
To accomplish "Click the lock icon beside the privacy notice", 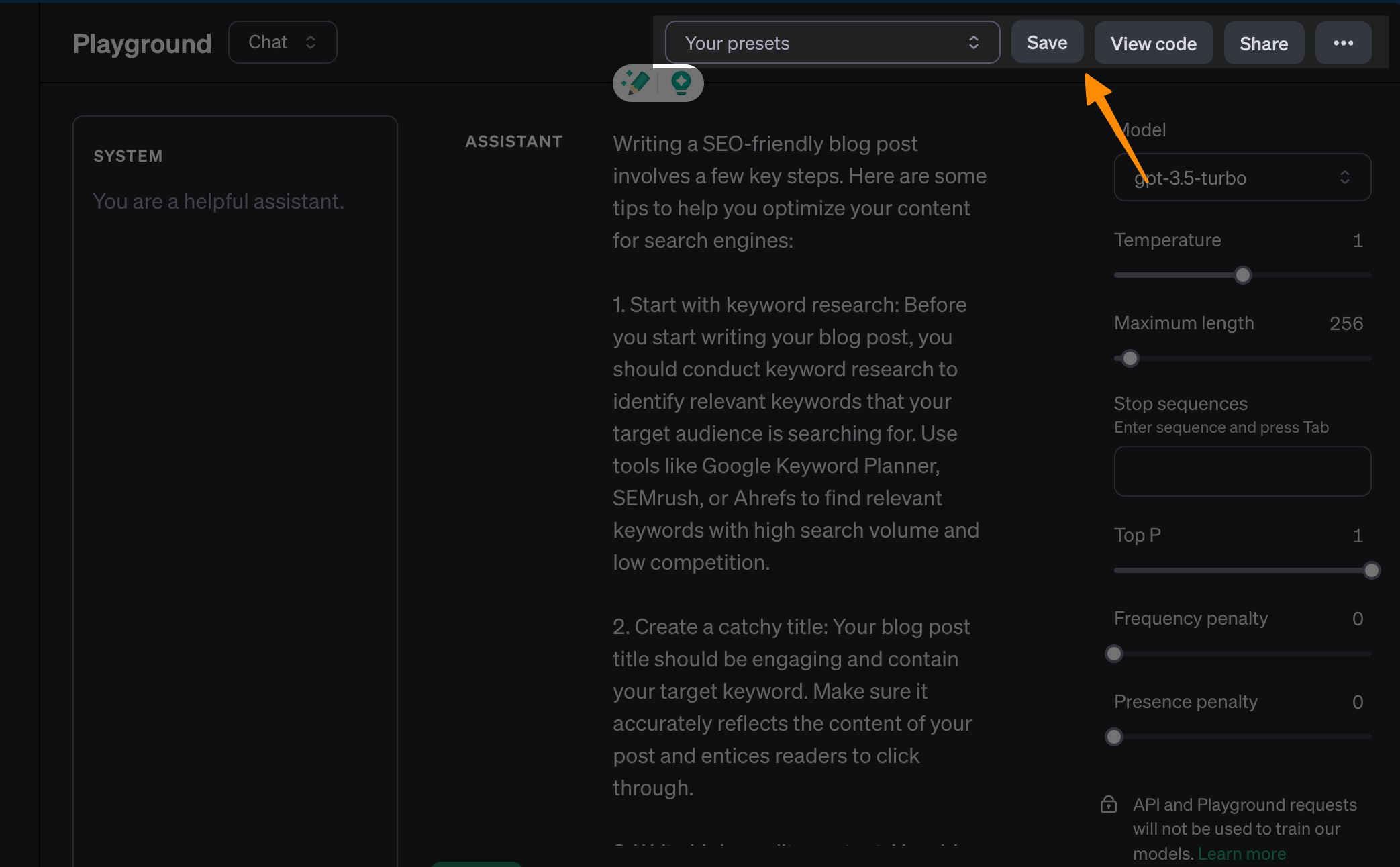I will tap(1109, 804).
